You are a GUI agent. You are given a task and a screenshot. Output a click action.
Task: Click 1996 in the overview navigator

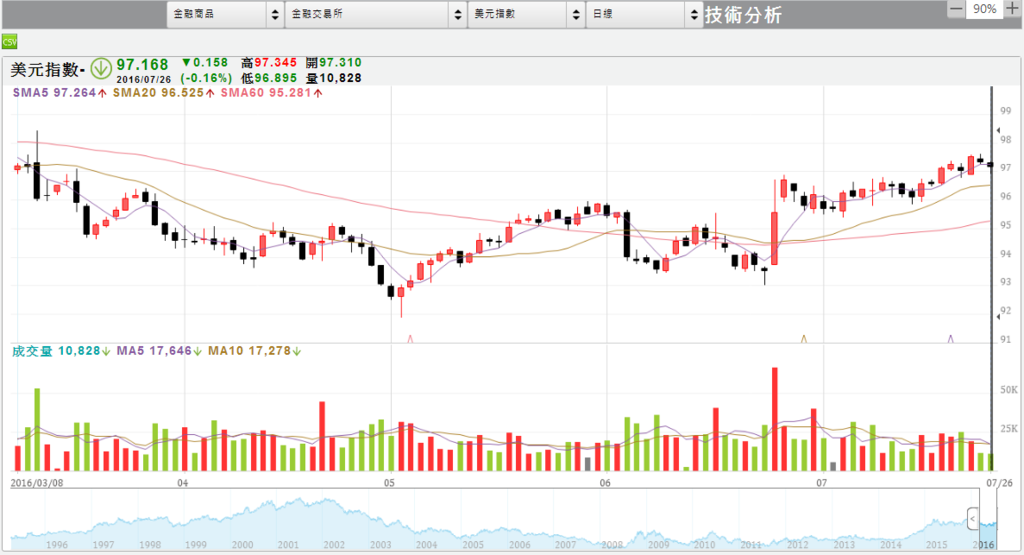click(x=57, y=545)
